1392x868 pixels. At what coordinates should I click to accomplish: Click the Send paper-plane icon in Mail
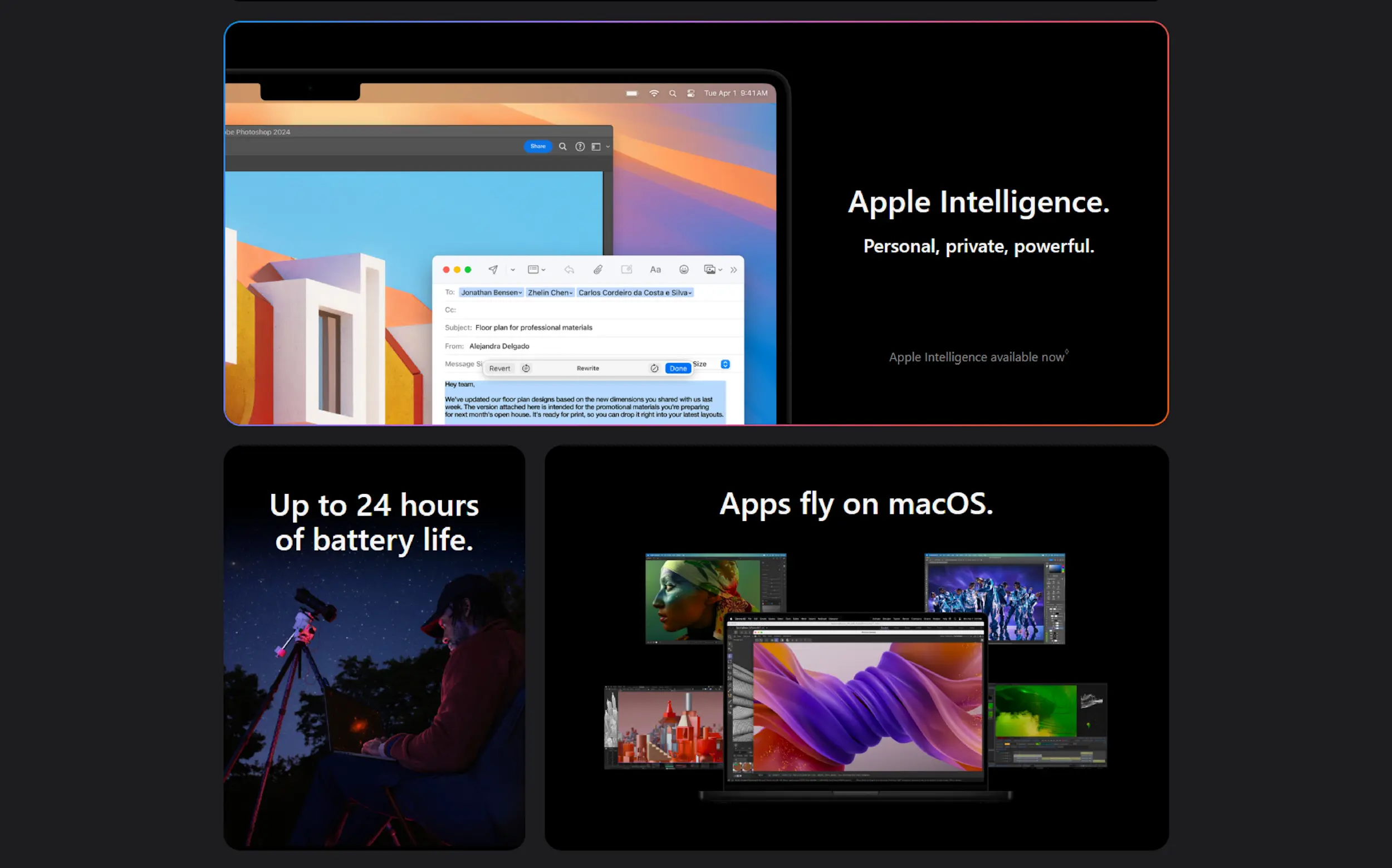click(493, 270)
